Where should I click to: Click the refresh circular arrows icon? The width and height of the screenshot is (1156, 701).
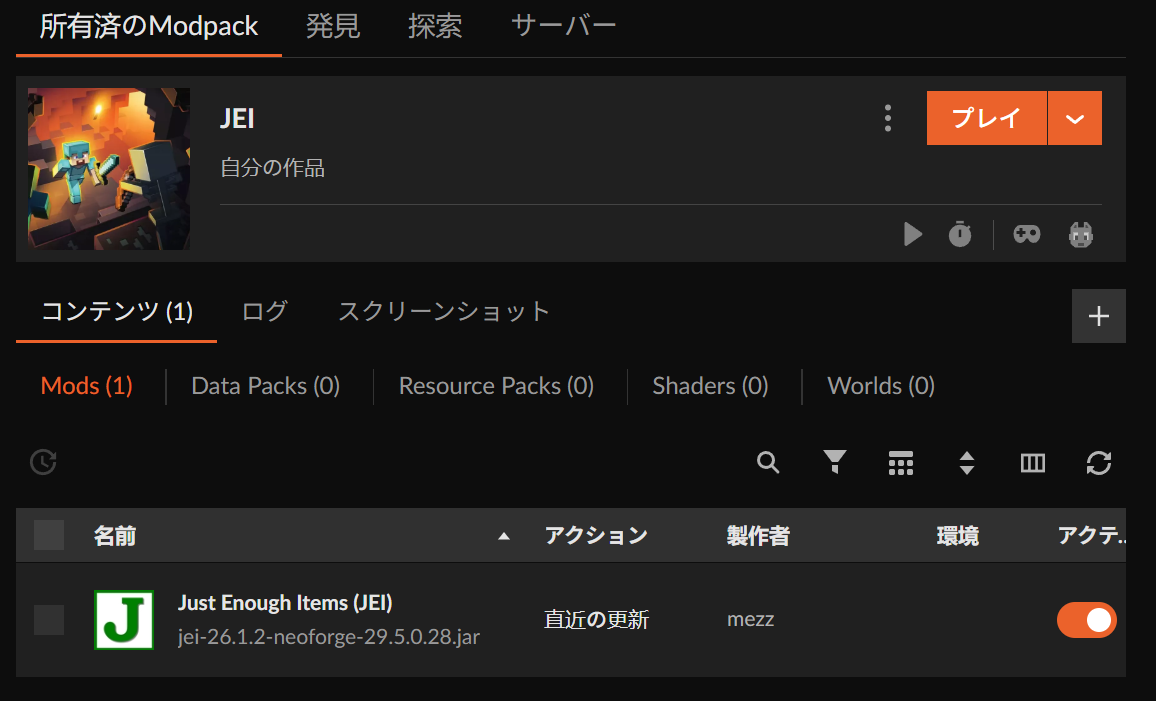pos(1098,462)
